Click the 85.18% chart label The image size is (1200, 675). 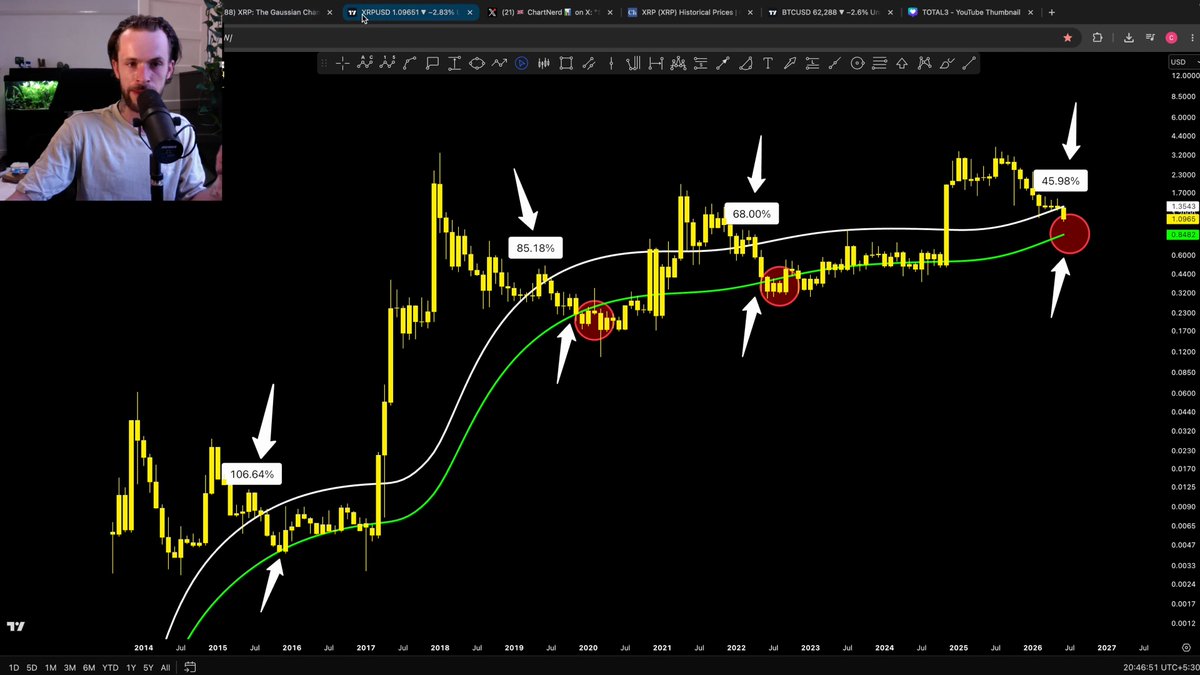pyautogui.click(x=536, y=247)
